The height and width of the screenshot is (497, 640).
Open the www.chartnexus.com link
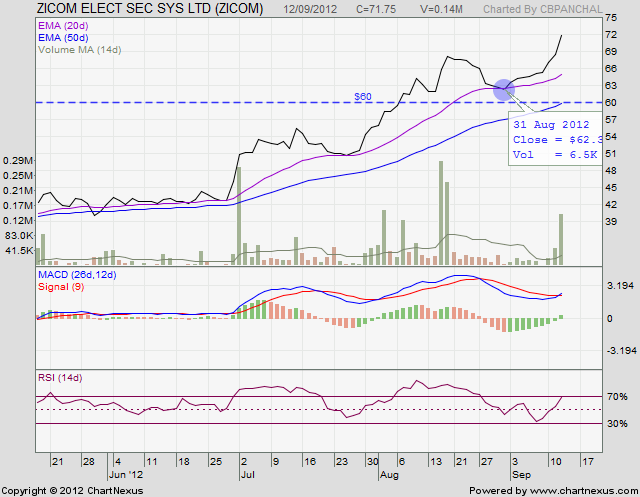584,490
